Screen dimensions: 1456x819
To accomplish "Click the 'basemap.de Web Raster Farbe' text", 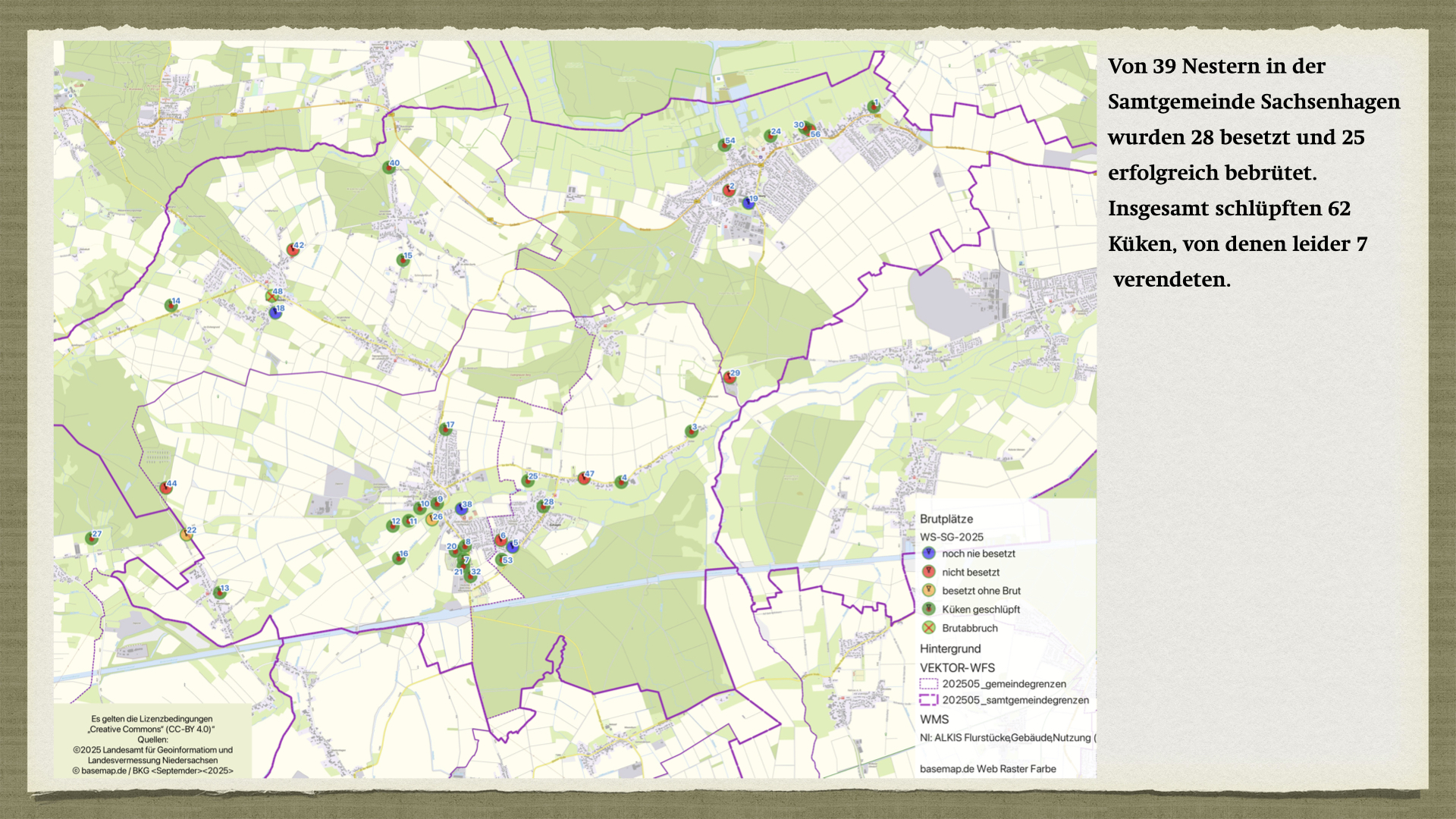I will 987,769.
